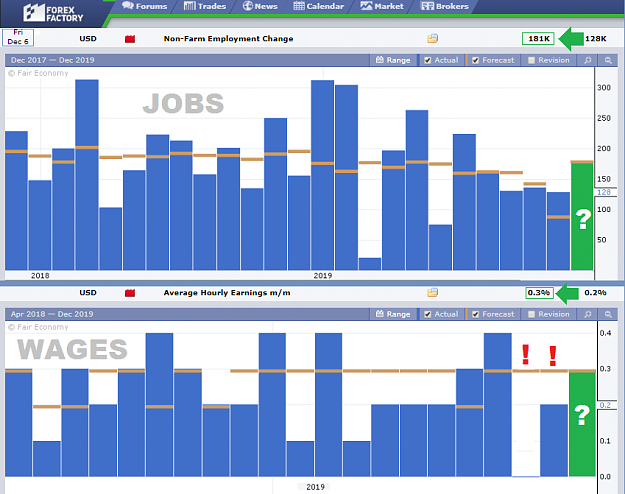Enable Revision checkbox in WAGES chart
This screenshot has height=494, width=625.
point(531,314)
